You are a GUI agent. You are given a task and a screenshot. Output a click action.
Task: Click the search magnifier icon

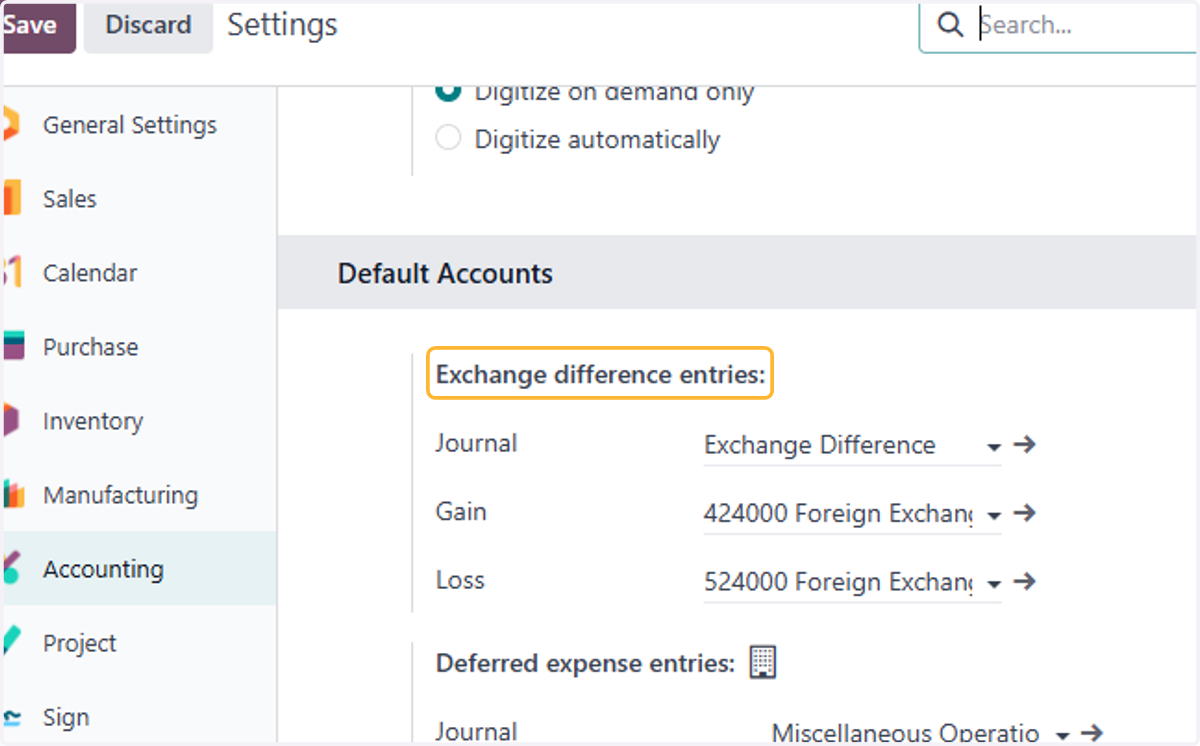(x=950, y=25)
